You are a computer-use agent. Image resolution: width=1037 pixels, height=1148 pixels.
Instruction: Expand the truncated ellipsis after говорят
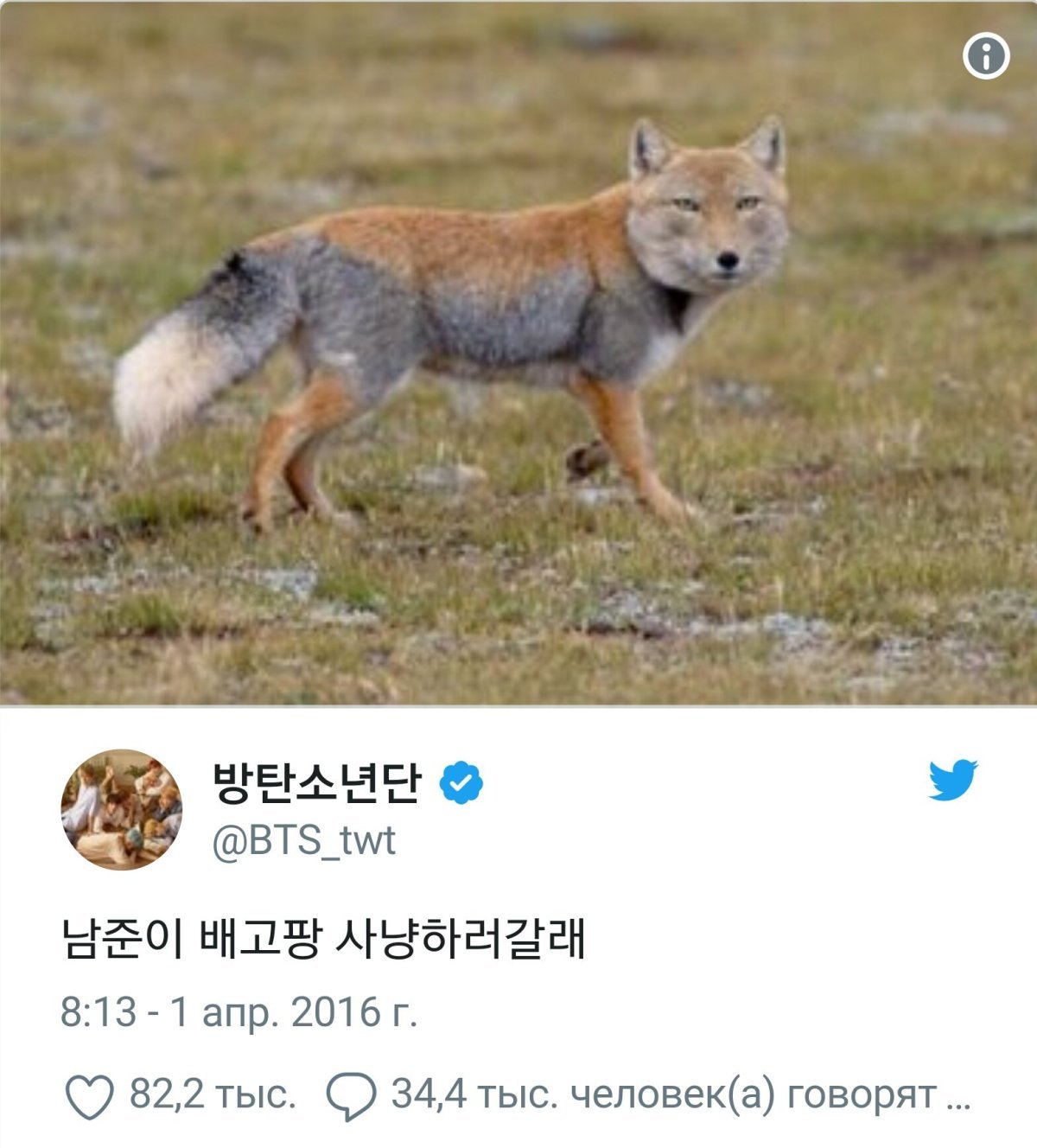958,1100
